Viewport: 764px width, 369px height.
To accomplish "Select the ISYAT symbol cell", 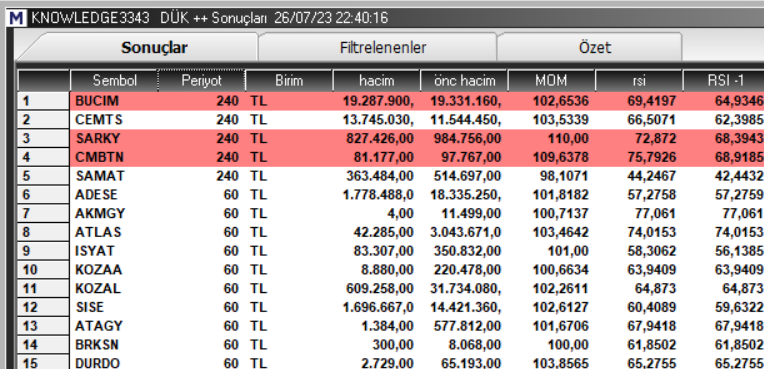I will pyautogui.click(x=95, y=251).
